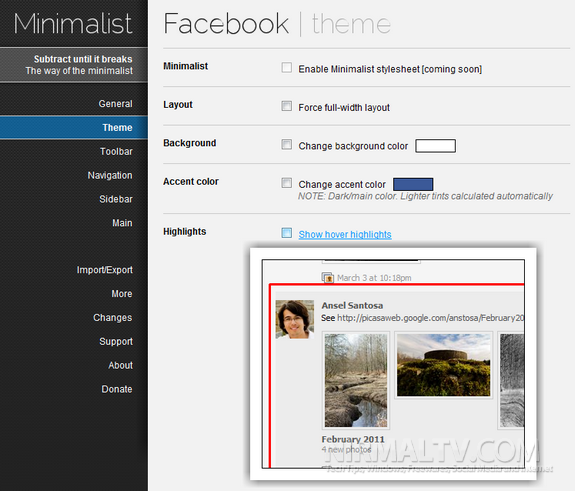This screenshot has width=575, height=491.
Task: Open the More section
Action: [x=122, y=294]
